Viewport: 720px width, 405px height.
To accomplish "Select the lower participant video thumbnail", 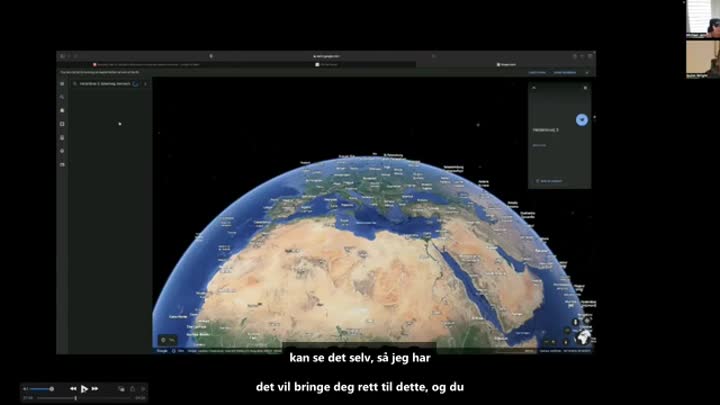I will click(x=703, y=59).
